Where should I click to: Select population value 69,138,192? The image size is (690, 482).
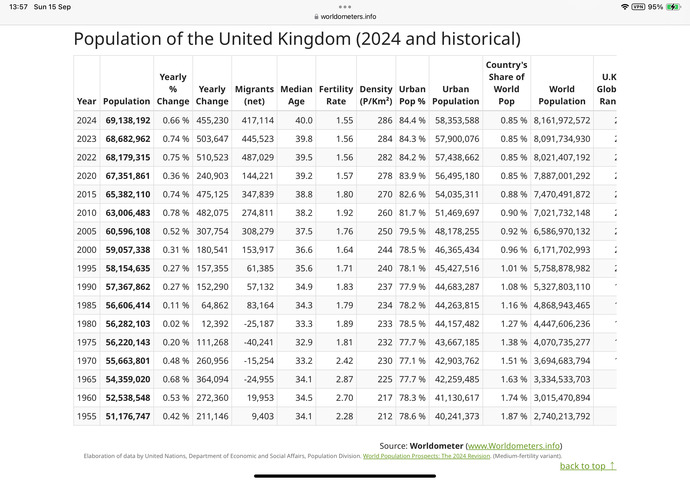click(128, 120)
